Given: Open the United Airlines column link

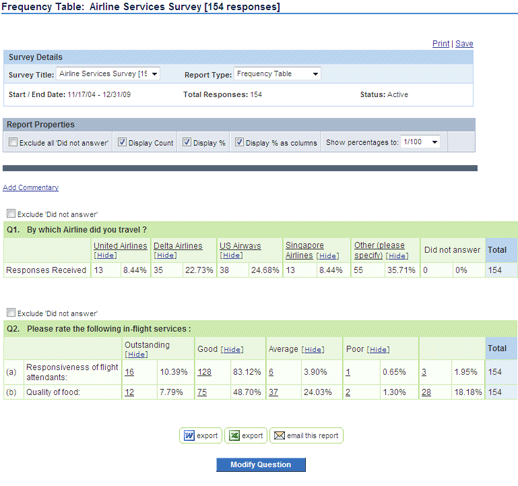Looking at the screenshot, I should pos(120,246).
